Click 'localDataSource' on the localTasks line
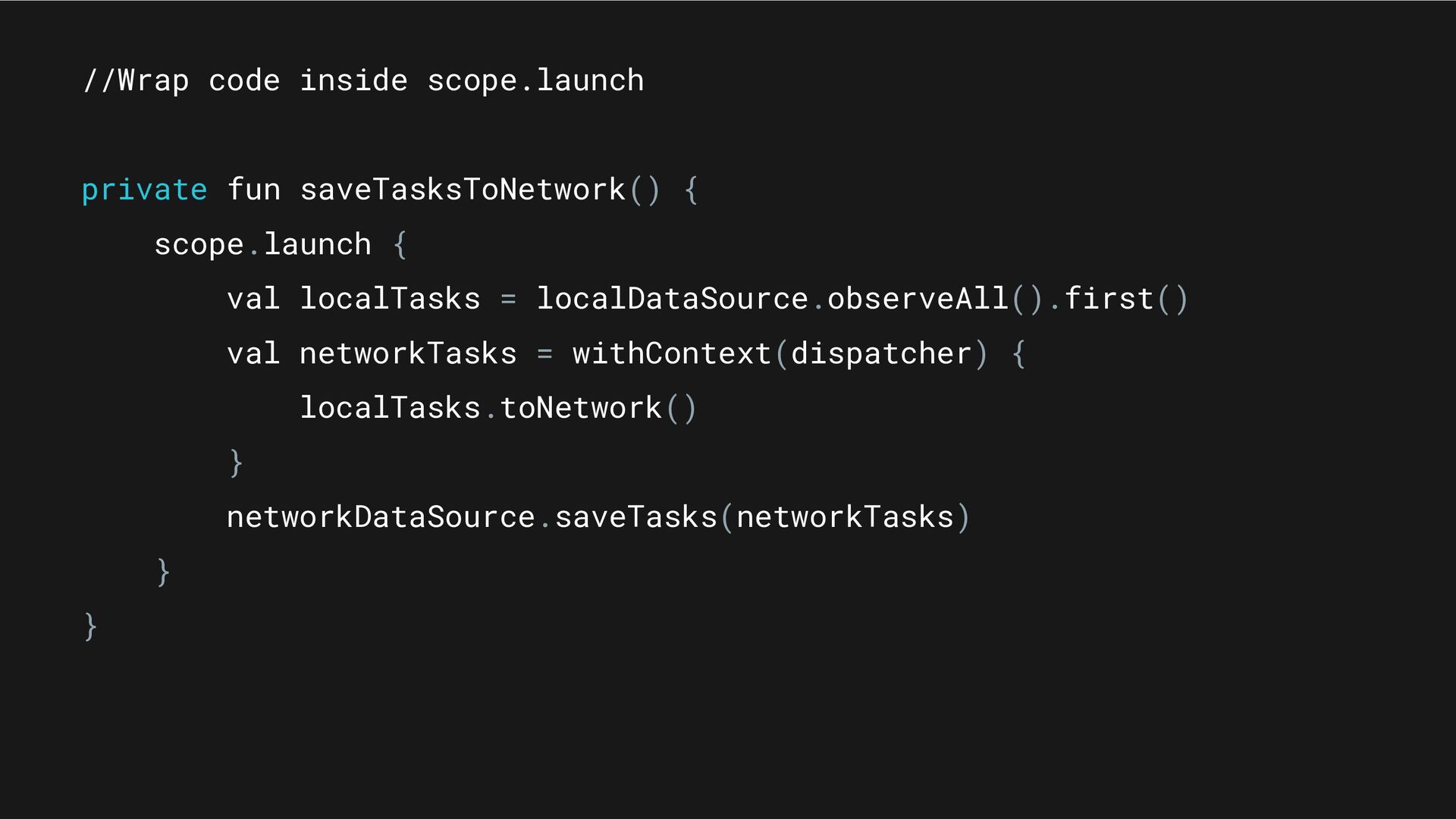Image resolution: width=1456 pixels, height=819 pixels. tap(672, 298)
